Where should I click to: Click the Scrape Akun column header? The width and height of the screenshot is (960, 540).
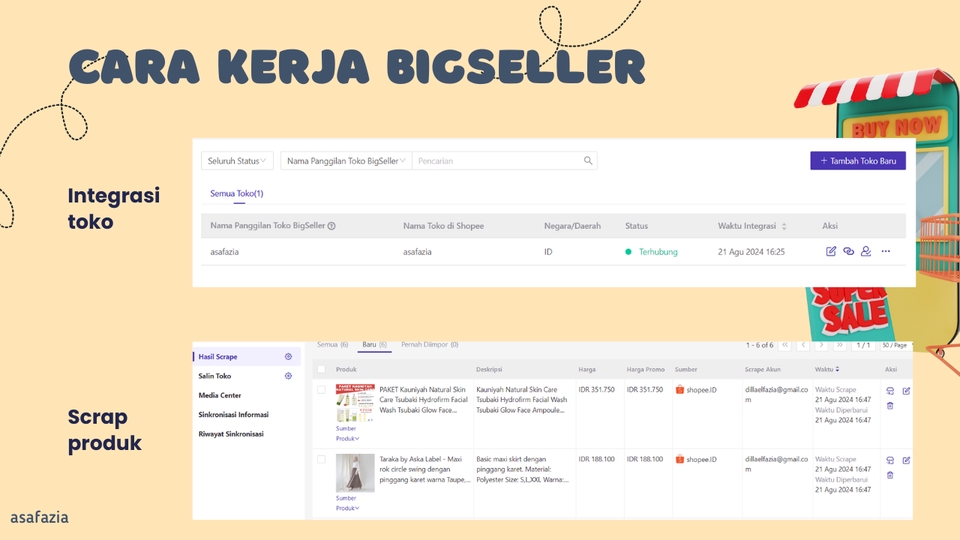(x=762, y=369)
